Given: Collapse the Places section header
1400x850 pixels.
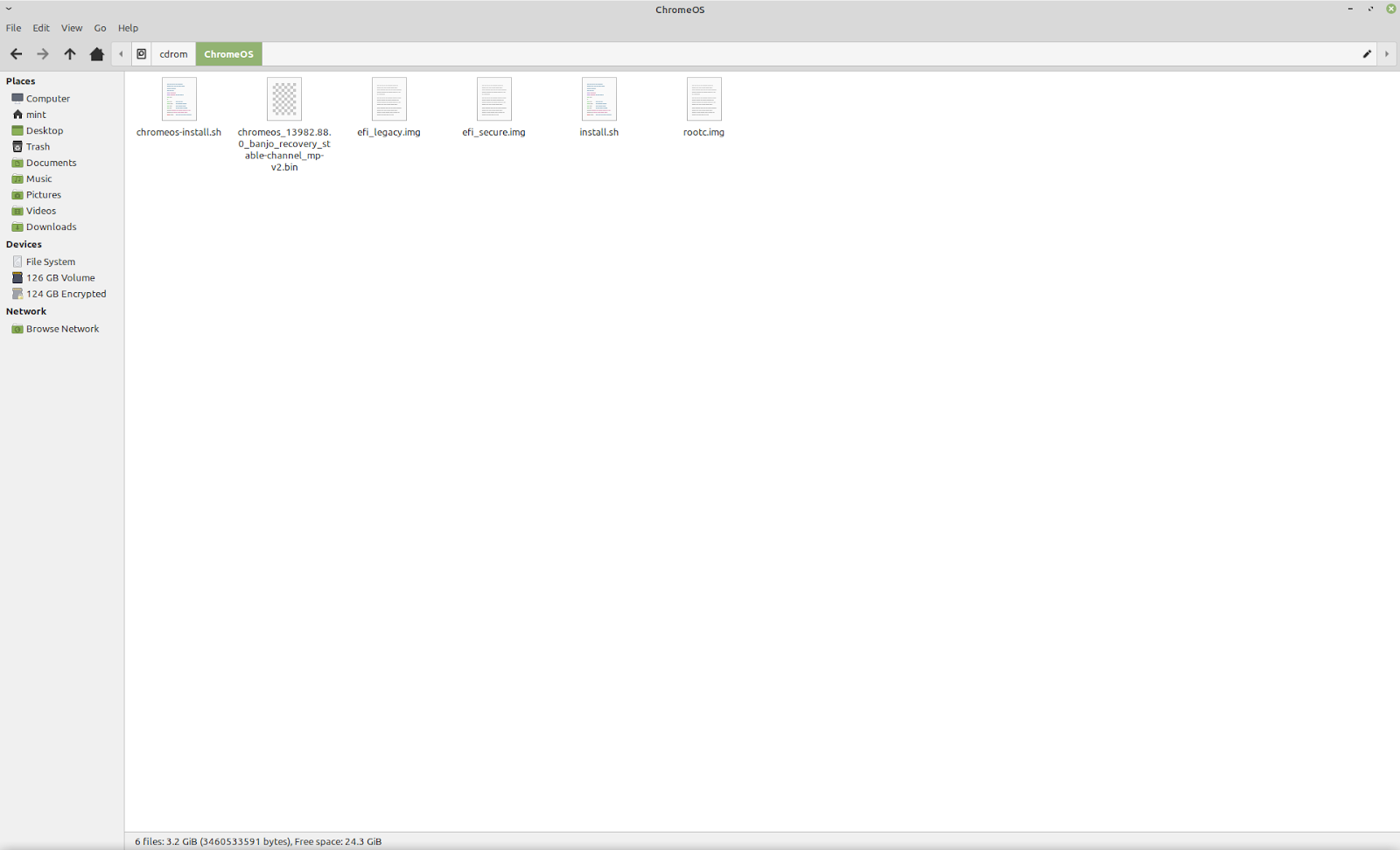Looking at the screenshot, I should click(21, 81).
